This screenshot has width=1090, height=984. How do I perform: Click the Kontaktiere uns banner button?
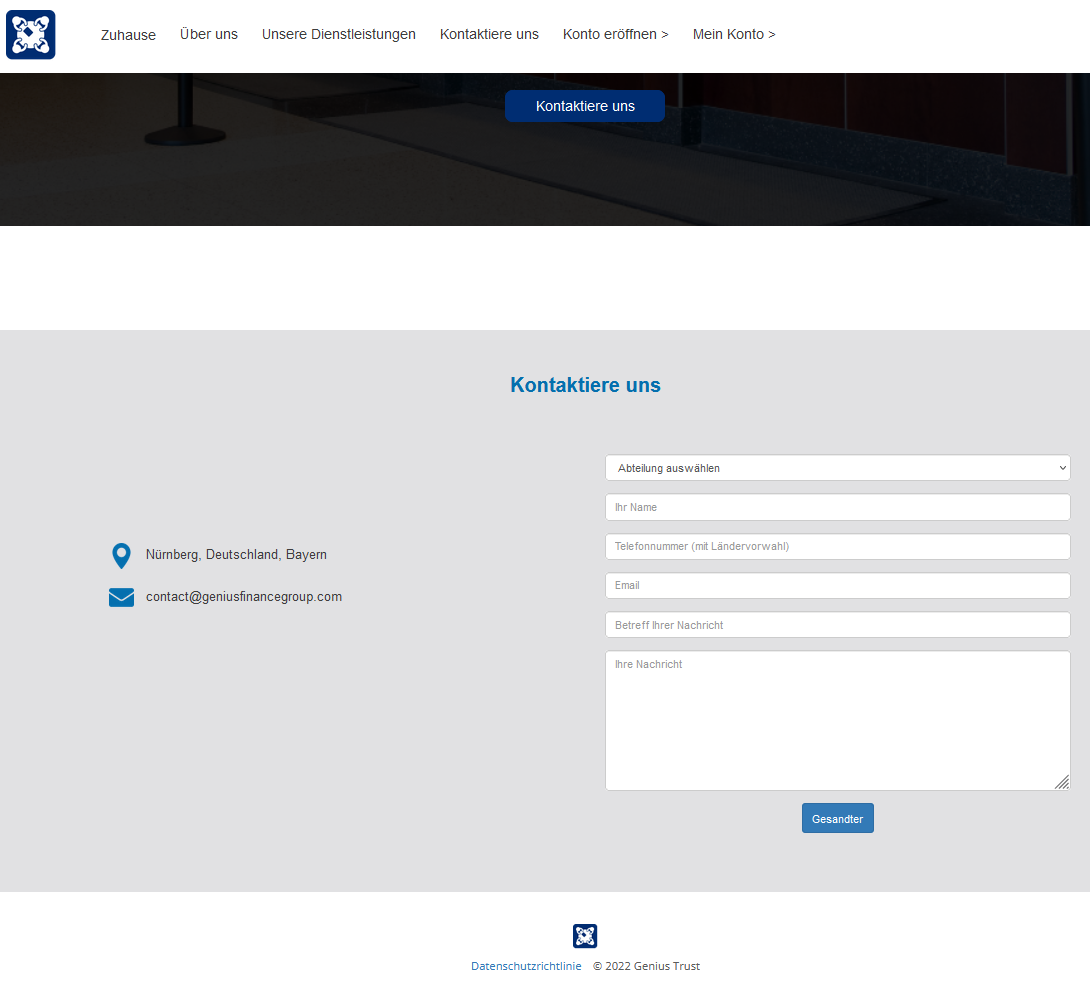(585, 106)
